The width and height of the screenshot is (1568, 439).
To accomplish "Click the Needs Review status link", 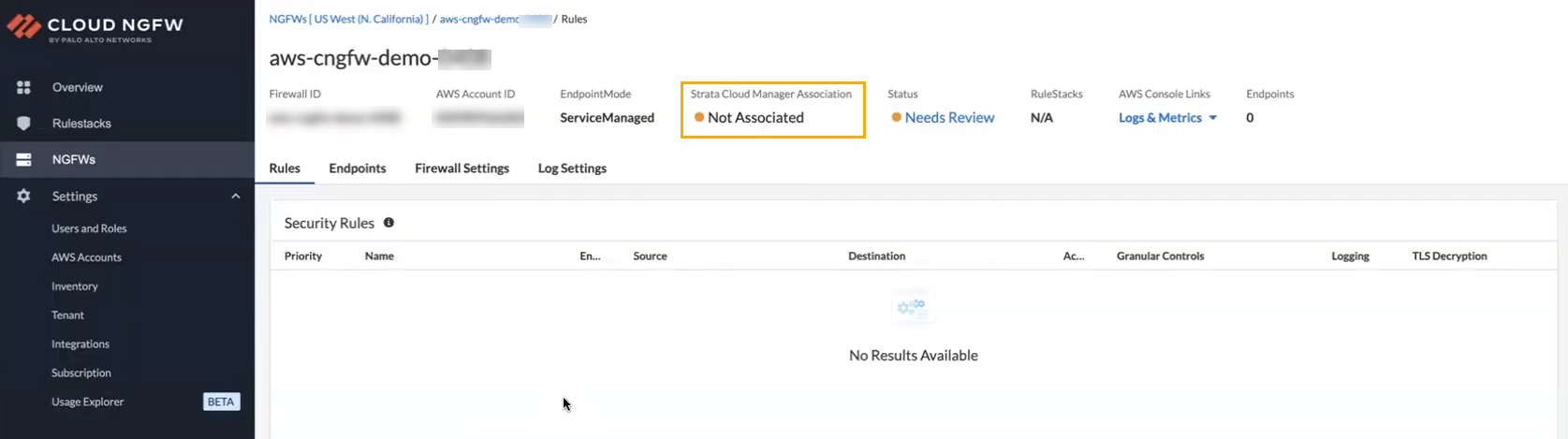I will coord(949,118).
